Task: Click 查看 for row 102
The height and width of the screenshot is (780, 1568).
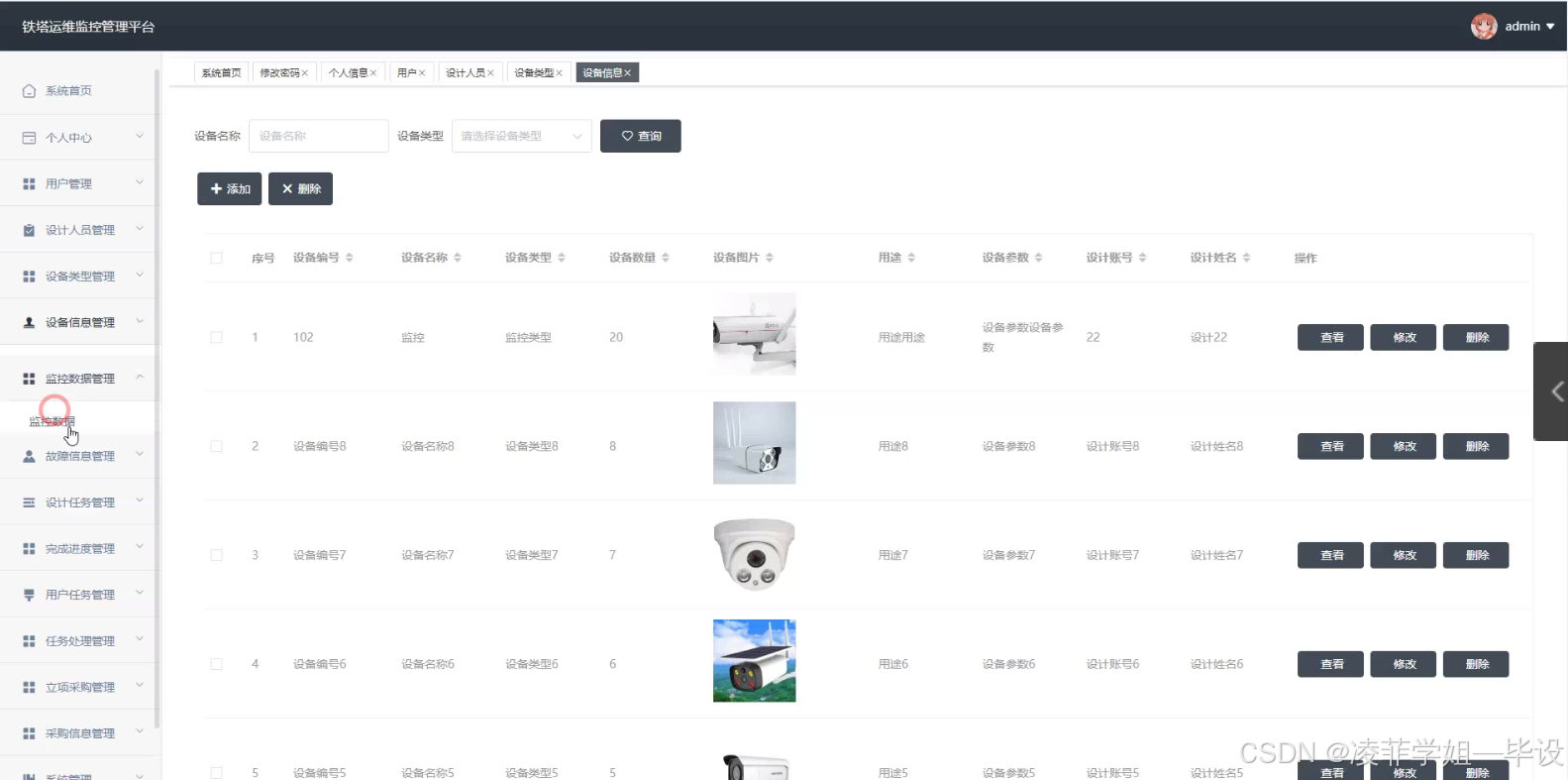Action: point(1330,337)
